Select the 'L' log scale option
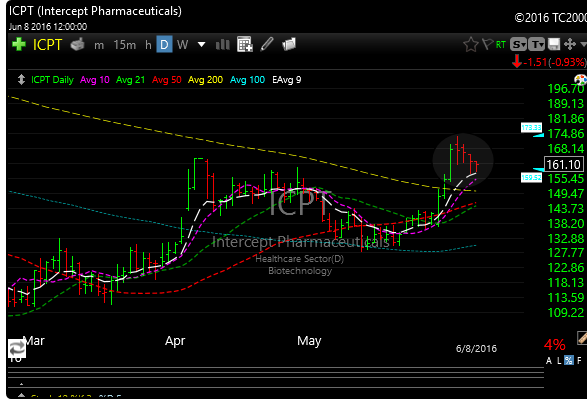The height and width of the screenshot is (399, 587). pos(559,360)
